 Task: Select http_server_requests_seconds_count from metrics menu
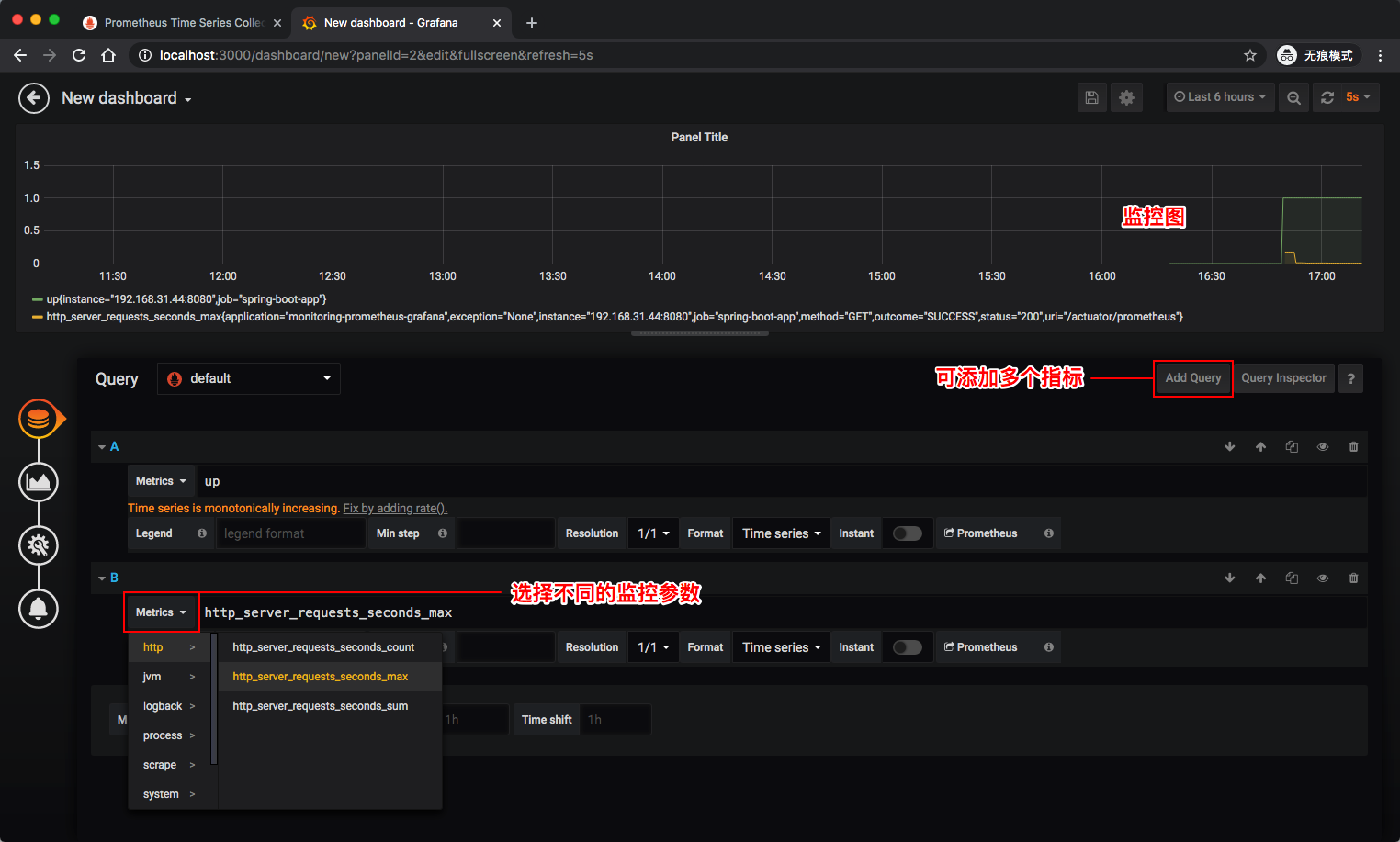tap(323, 647)
